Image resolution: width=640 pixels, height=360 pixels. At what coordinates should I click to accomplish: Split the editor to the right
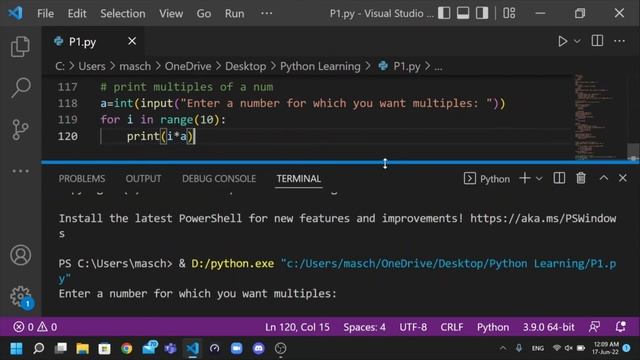(597, 41)
